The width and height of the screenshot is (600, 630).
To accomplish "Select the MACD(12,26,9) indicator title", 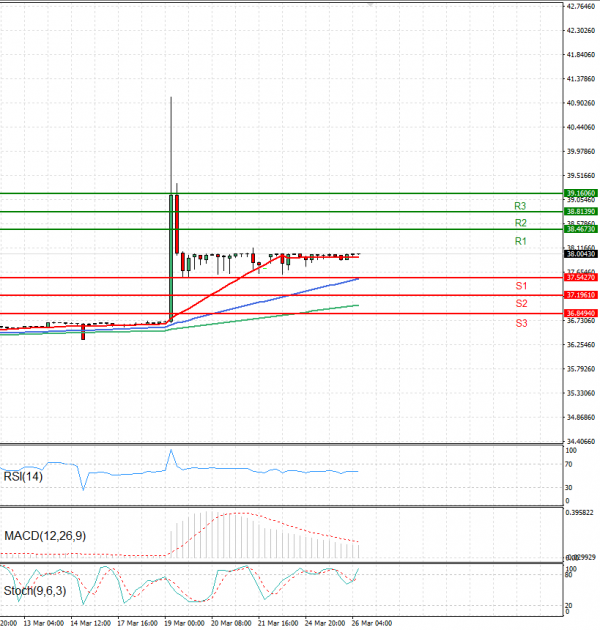I will [x=43, y=537].
